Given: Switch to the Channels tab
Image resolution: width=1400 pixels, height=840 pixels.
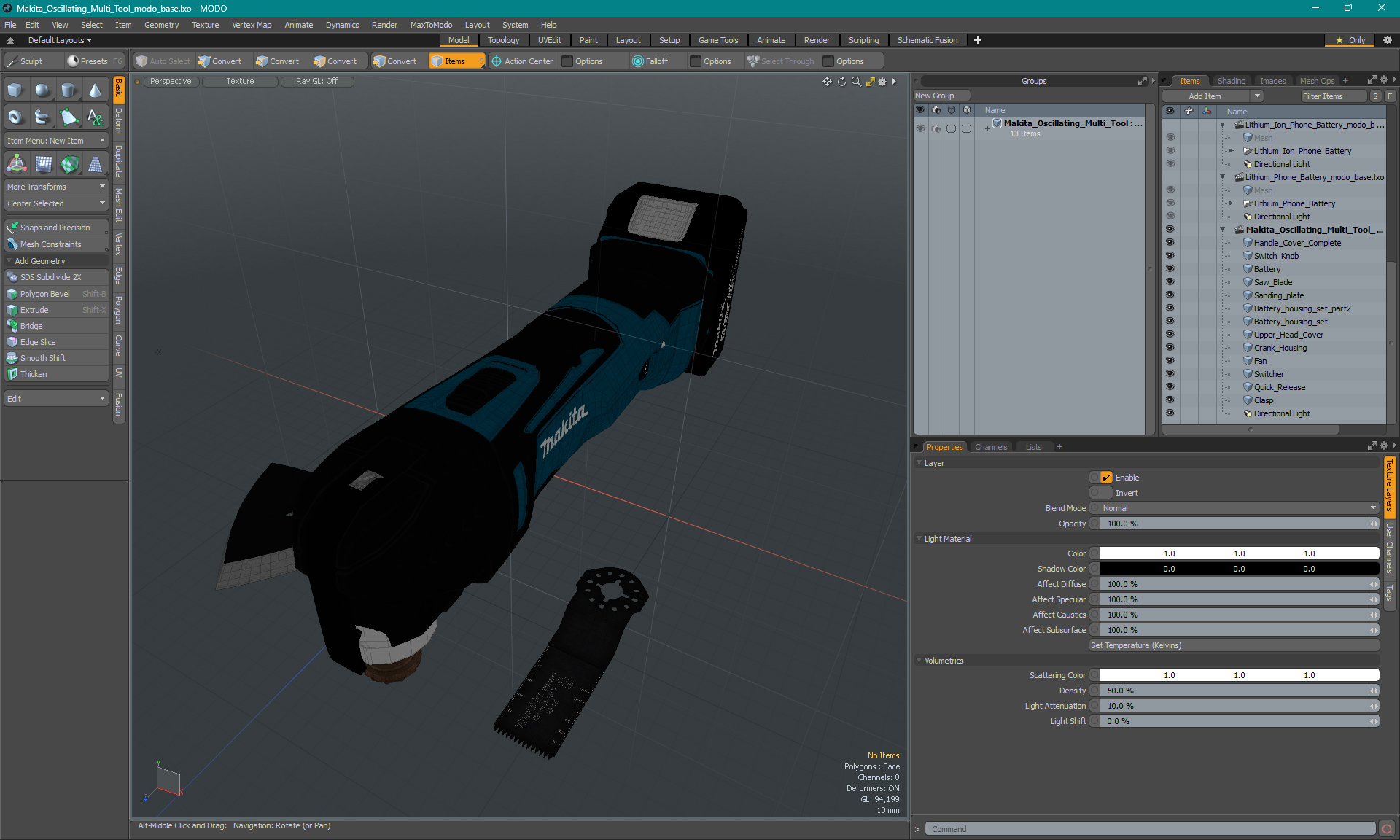Looking at the screenshot, I should (x=990, y=447).
